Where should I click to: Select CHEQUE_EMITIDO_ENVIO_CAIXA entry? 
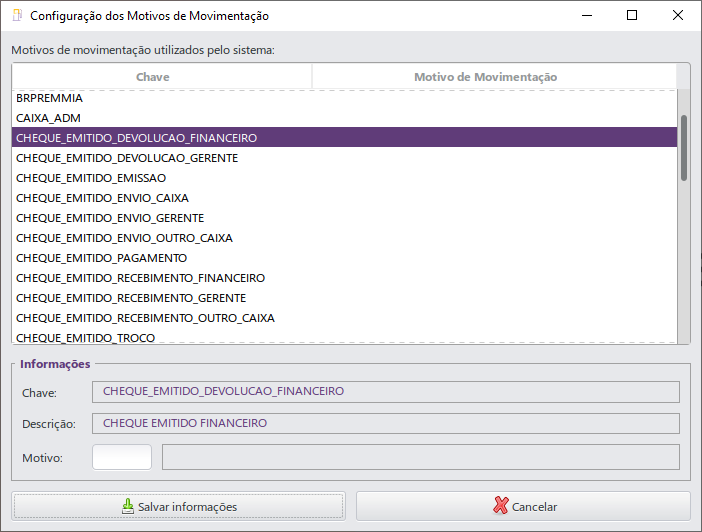pyautogui.click(x=344, y=198)
